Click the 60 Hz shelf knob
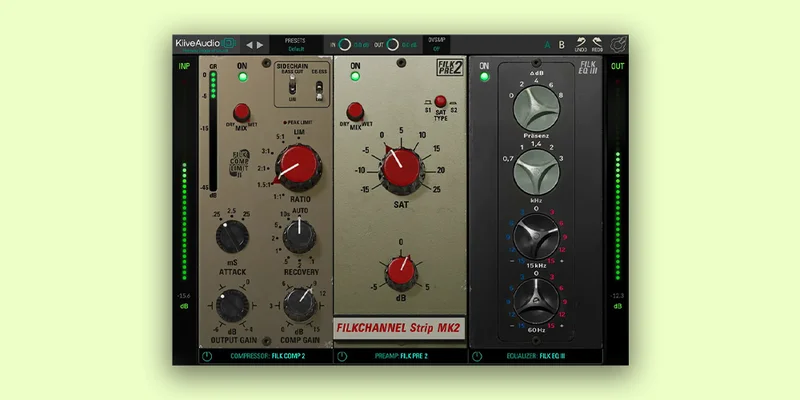Screen dimensions: 800x400 pyautogui.click(x=536, y=301)
